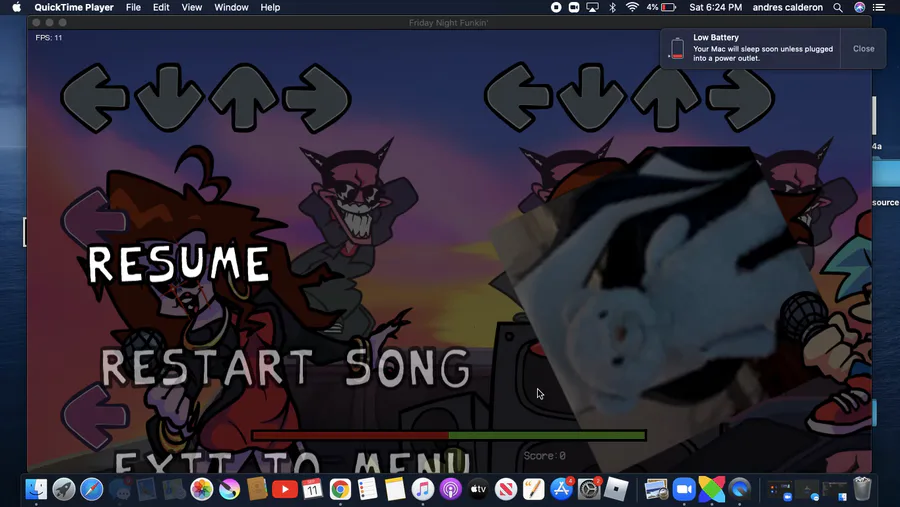Click player's up arrow receptor
Screen dimensions: 900x507
click(666, 97)
